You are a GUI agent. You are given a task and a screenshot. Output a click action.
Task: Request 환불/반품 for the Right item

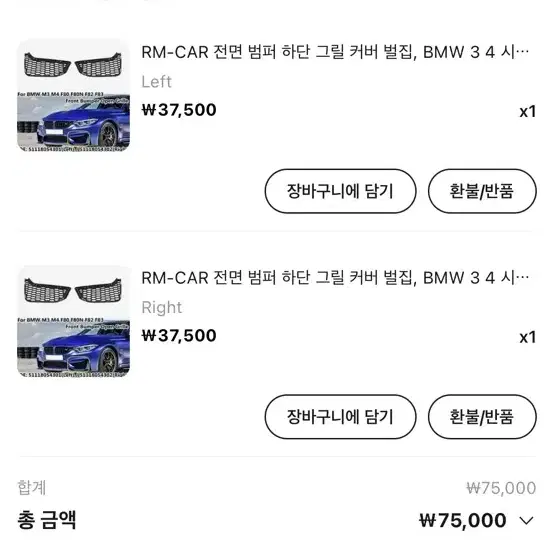coord(482,417)
